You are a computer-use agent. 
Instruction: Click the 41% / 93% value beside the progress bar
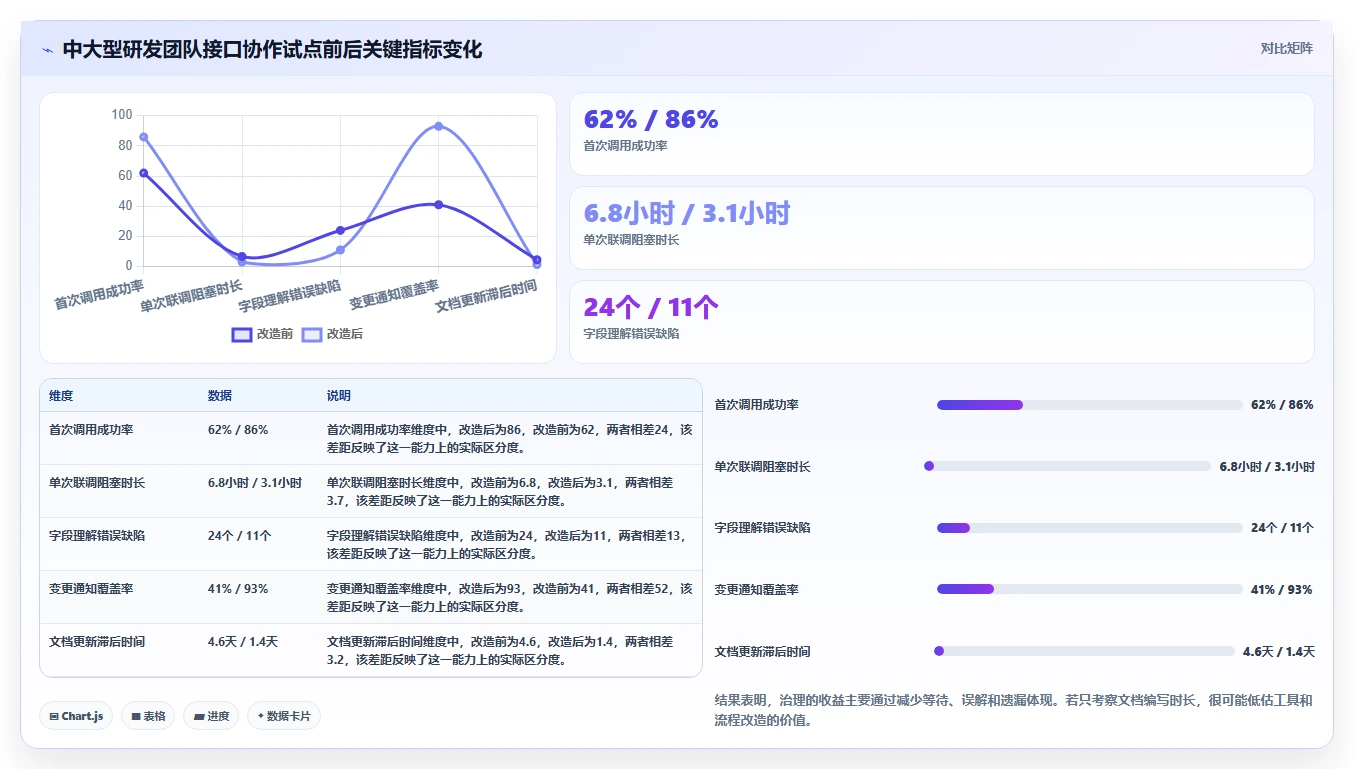click(1281, 590)
